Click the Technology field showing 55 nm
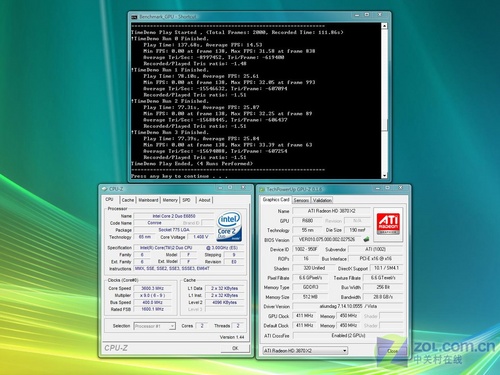The height and width of the screenshot is (375, 500). [x=307, y=230]
